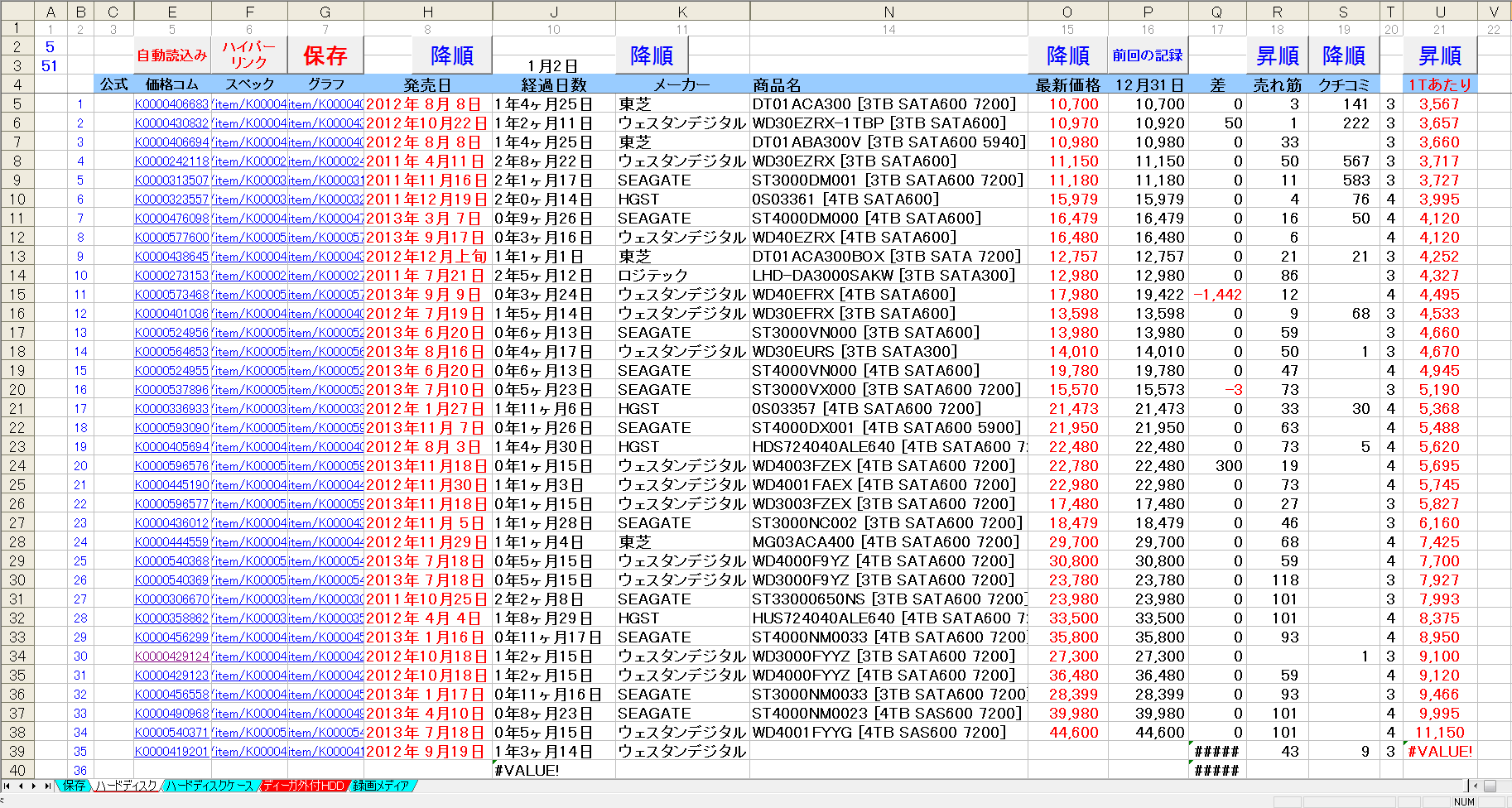1512x808 pixels.
Task: Click the 経過日数 header cell
Action: pos(554,84)
